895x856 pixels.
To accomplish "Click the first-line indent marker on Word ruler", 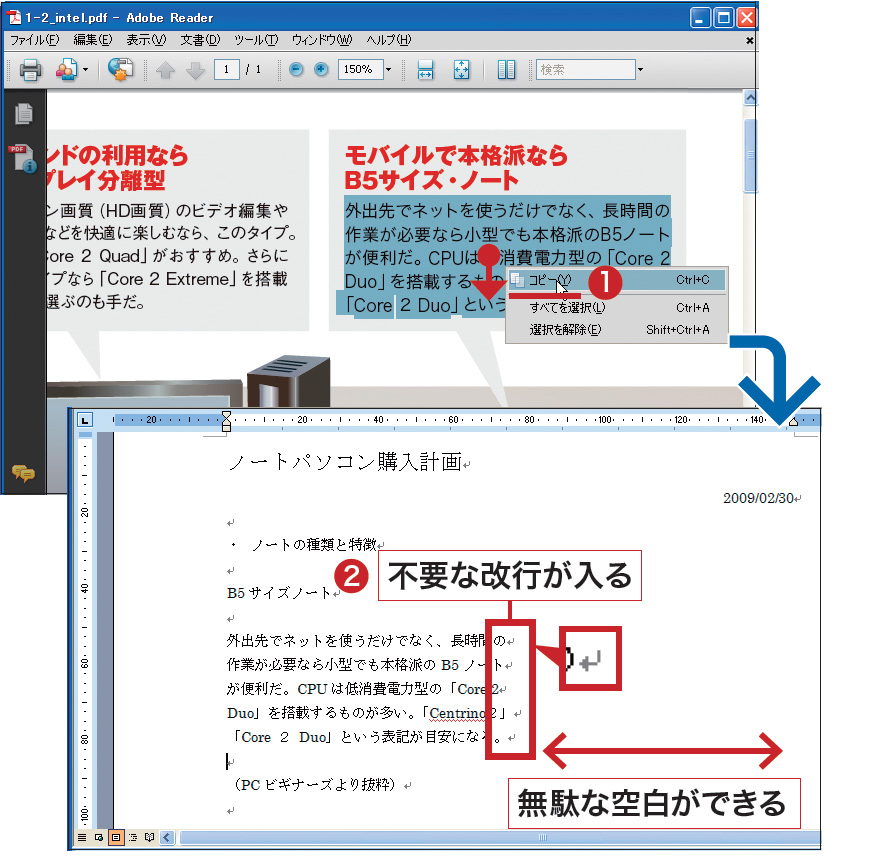I will [x=226, y=416].
